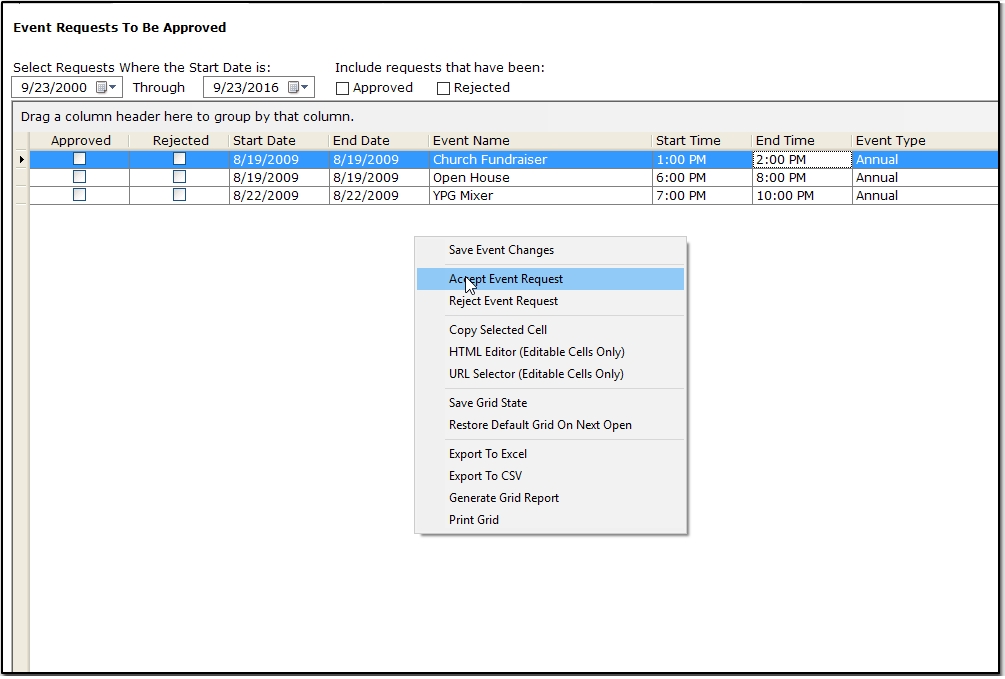
Task: Check Rejected box for YPG Mixer row
Action: [x=179, y=194]
